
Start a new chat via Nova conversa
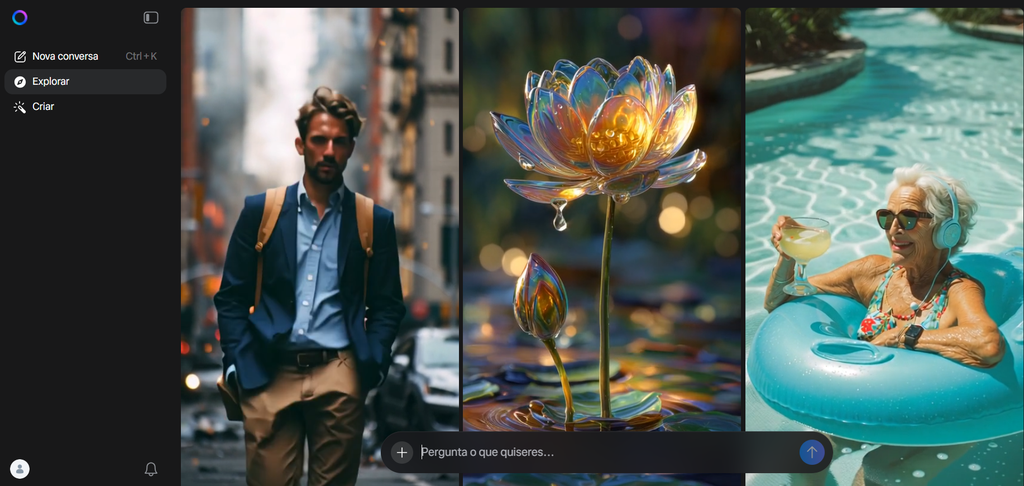coord(65,56)
